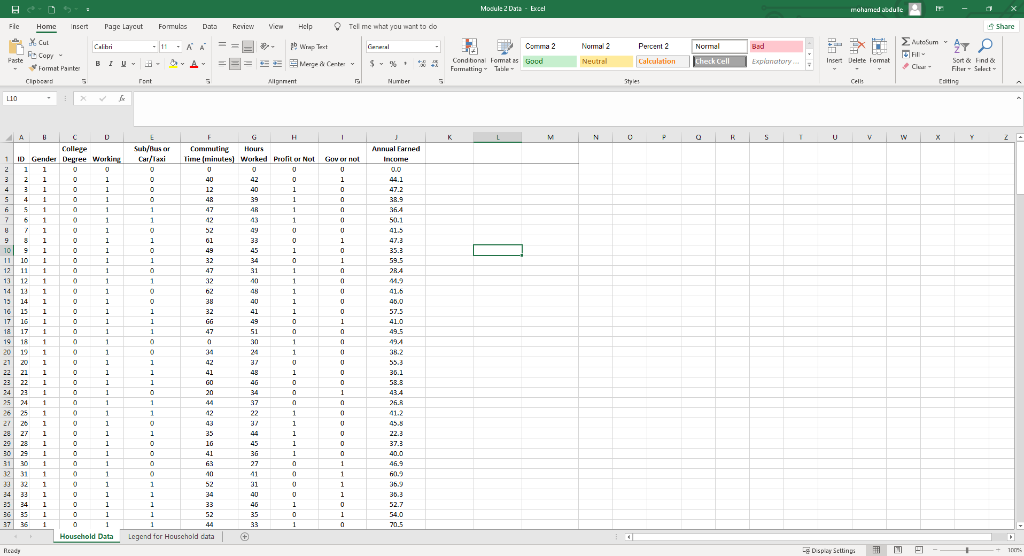Switch to the Review tab
The width and height of the screenshot is (1024, 556).
tap(243, 27)
